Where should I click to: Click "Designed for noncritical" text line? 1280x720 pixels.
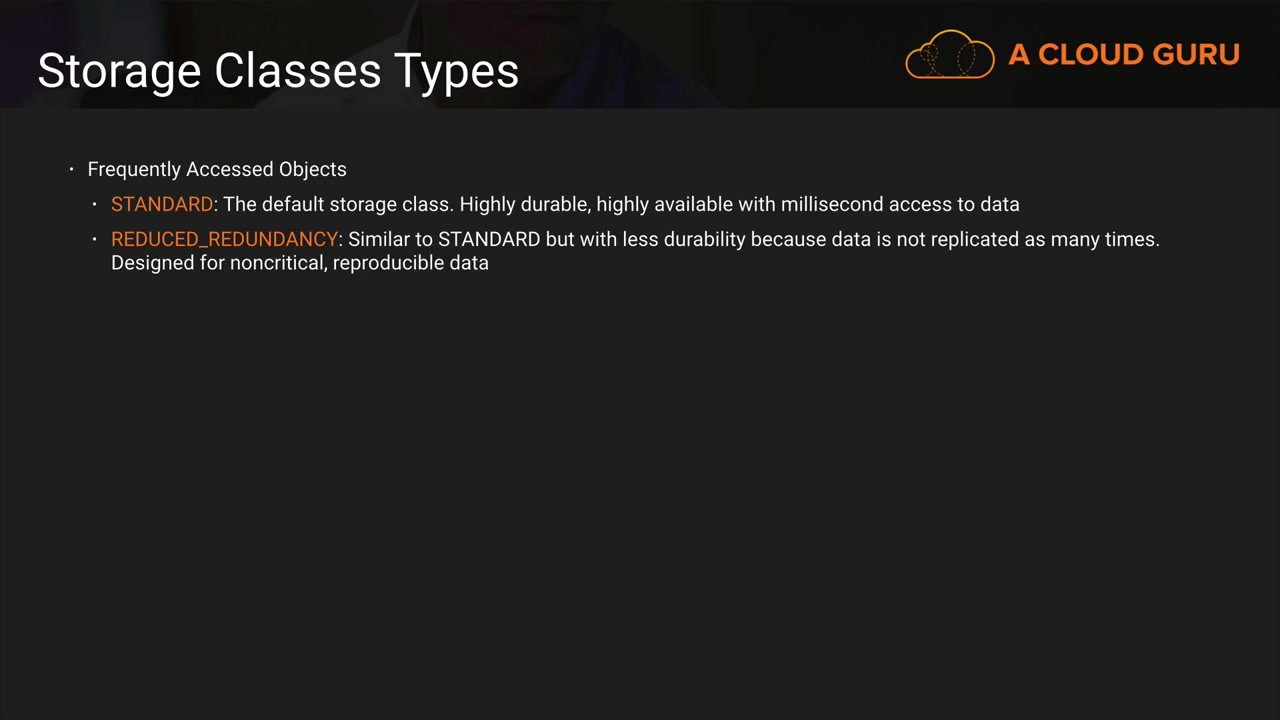[218, 263]
